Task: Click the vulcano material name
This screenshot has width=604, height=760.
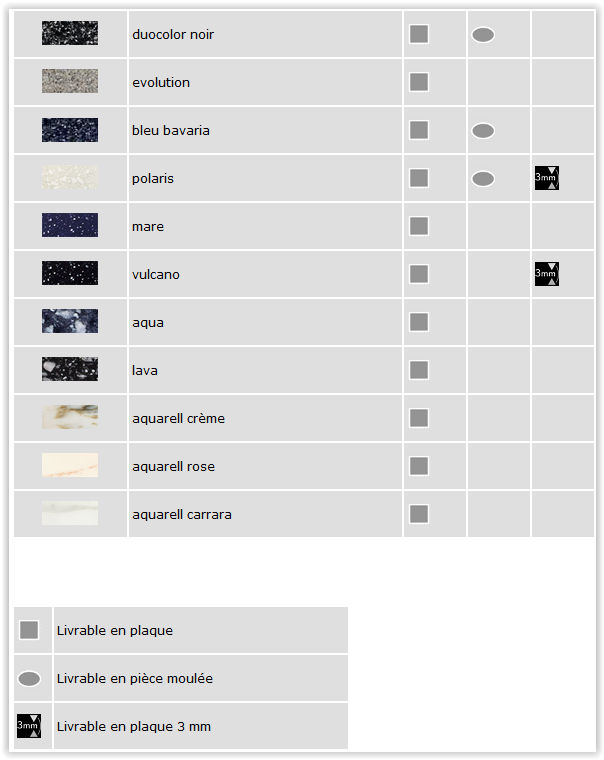Action: [x=156, y=274]
